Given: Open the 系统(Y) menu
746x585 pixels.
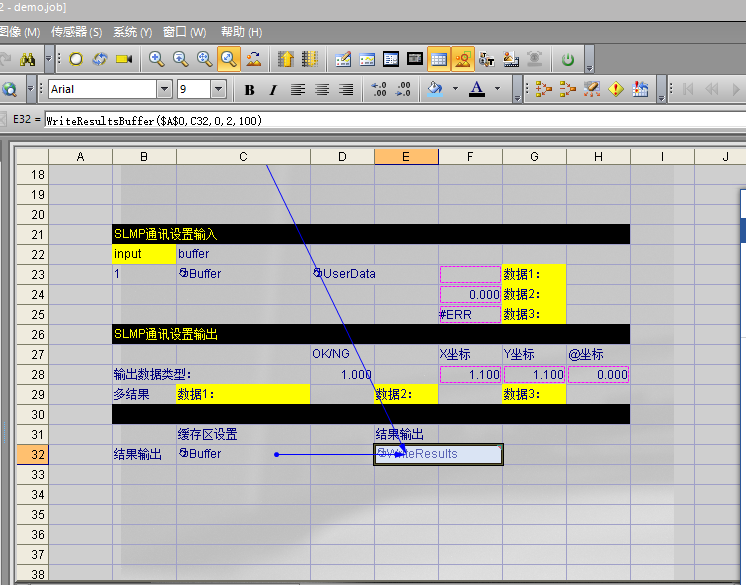Looking at the screenshot, I should click(133, 32).
